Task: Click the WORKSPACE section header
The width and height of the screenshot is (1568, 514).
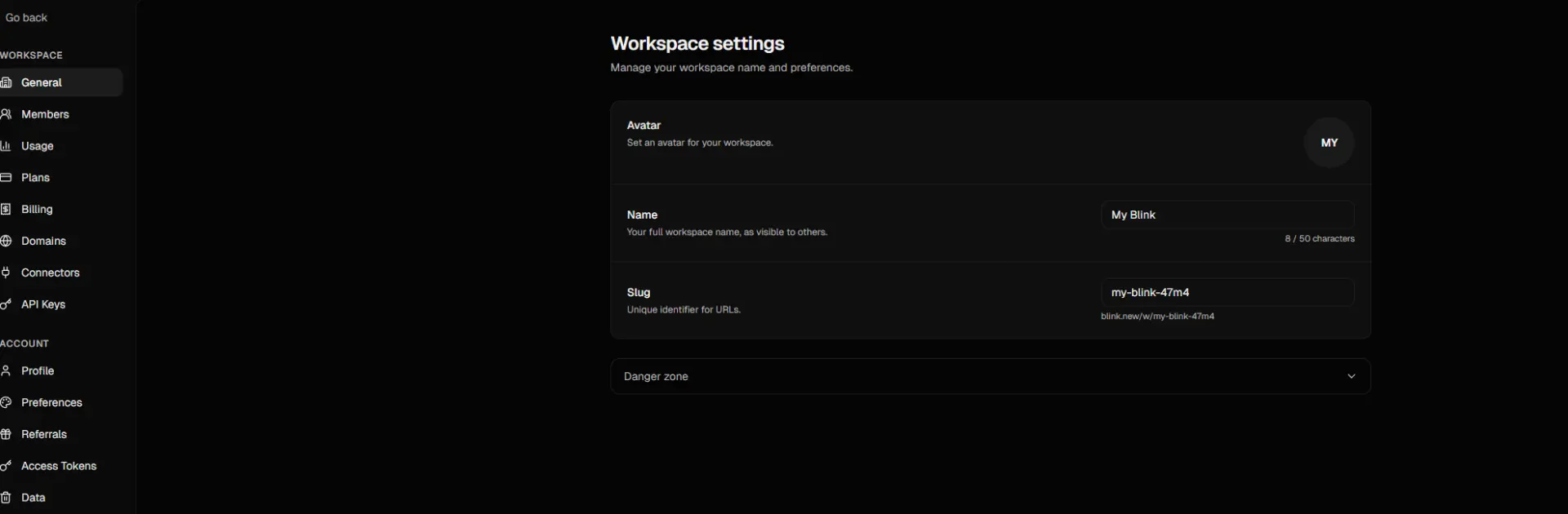Action: [x=31, y=55]
